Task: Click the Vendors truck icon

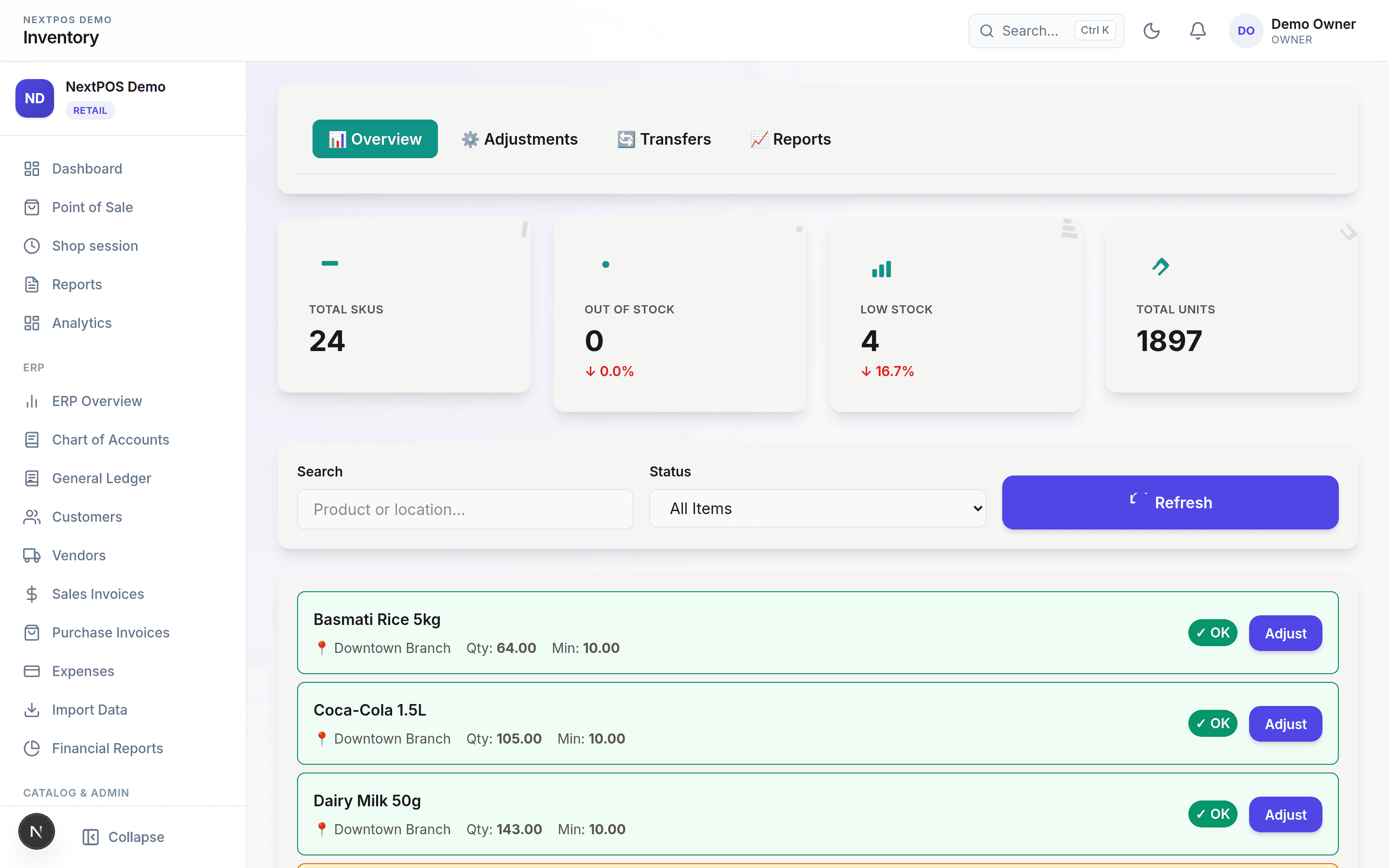Action: (31, 556)
